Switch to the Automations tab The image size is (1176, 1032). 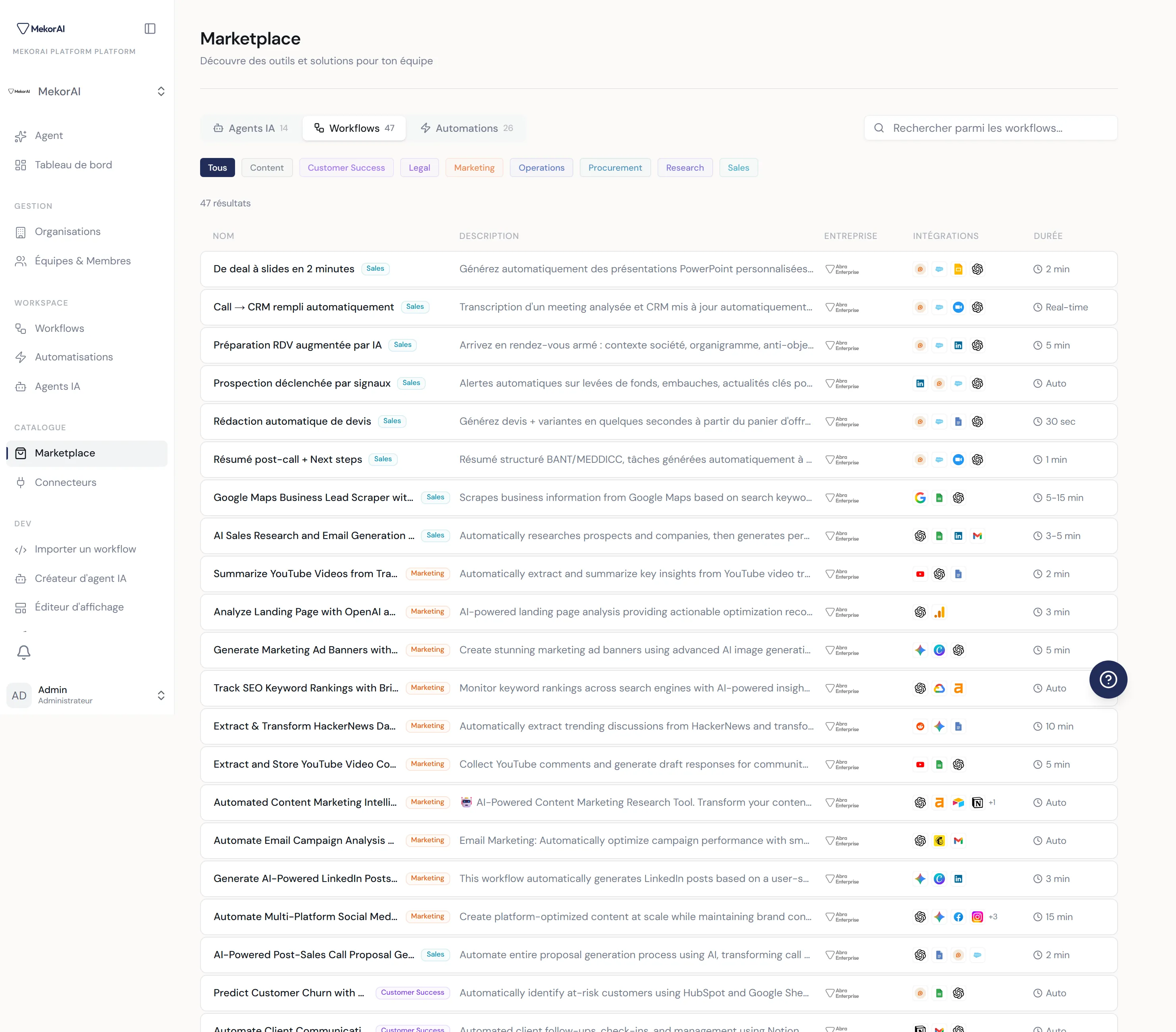(x=467, y=128)
